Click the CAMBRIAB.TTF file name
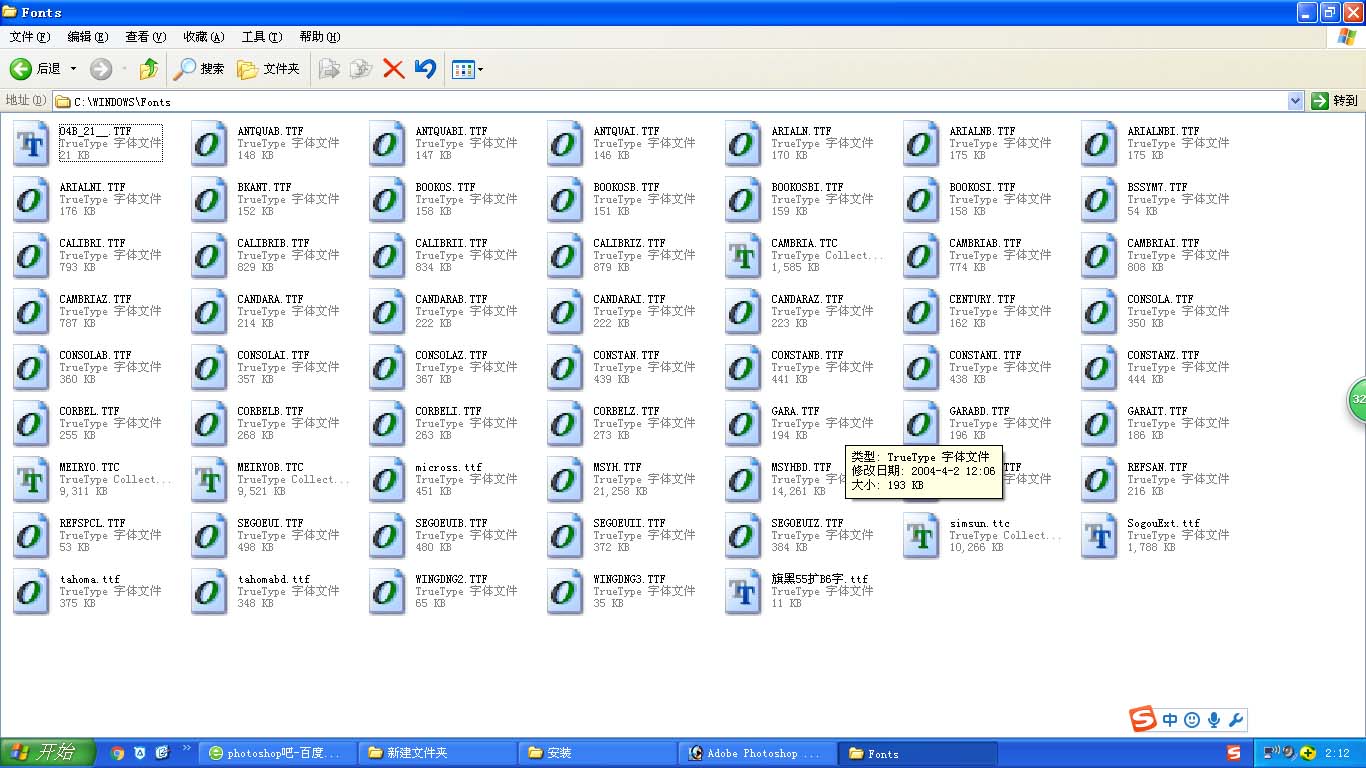1366x768 pixels. 985,243
